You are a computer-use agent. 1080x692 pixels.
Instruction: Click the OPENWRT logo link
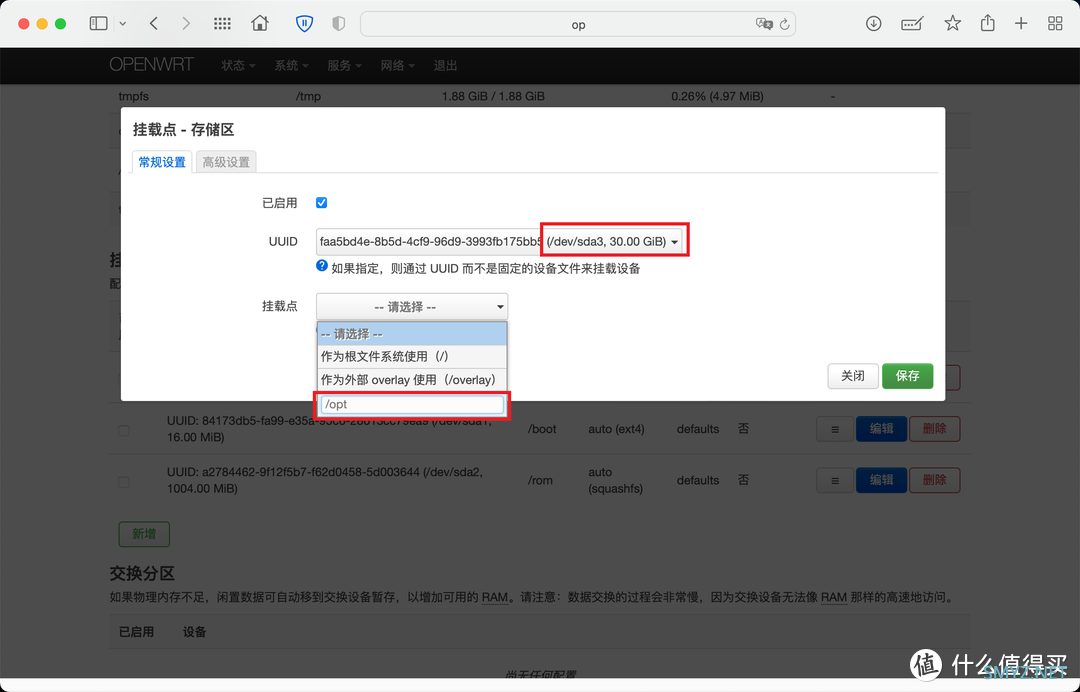(x=152, y=65)
